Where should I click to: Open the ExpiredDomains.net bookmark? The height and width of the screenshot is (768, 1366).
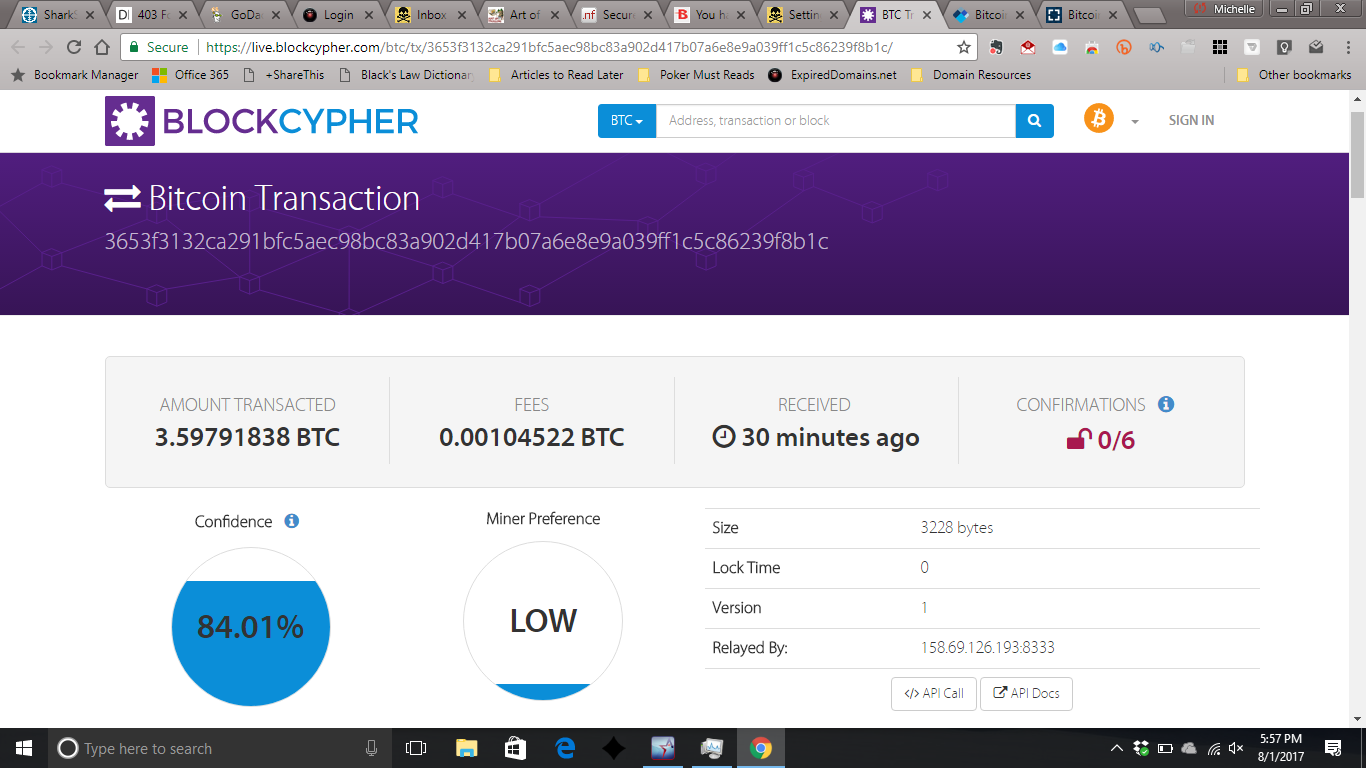(832, 75)
